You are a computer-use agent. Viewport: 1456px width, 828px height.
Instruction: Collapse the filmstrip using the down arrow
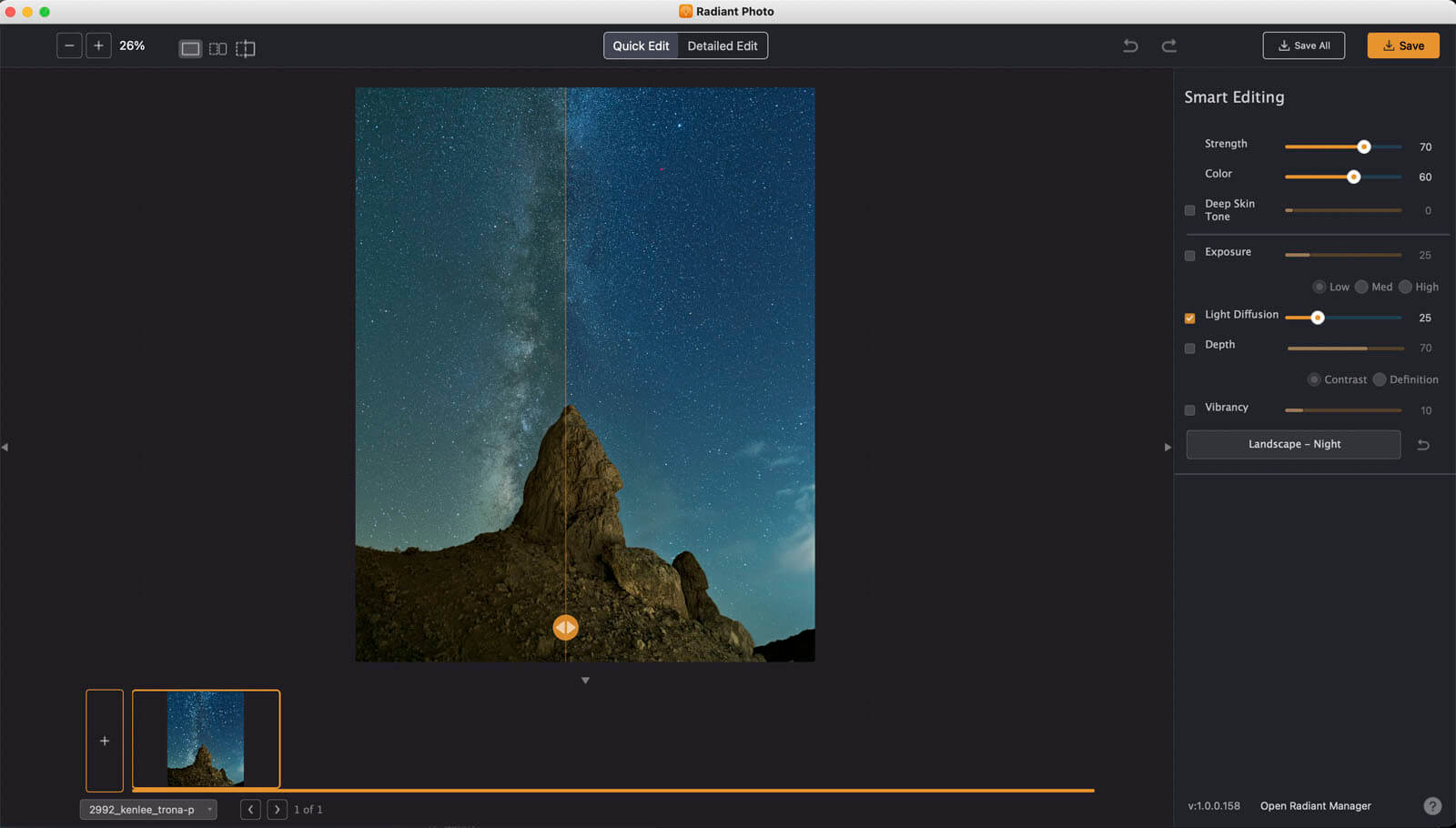click(585, 681)
